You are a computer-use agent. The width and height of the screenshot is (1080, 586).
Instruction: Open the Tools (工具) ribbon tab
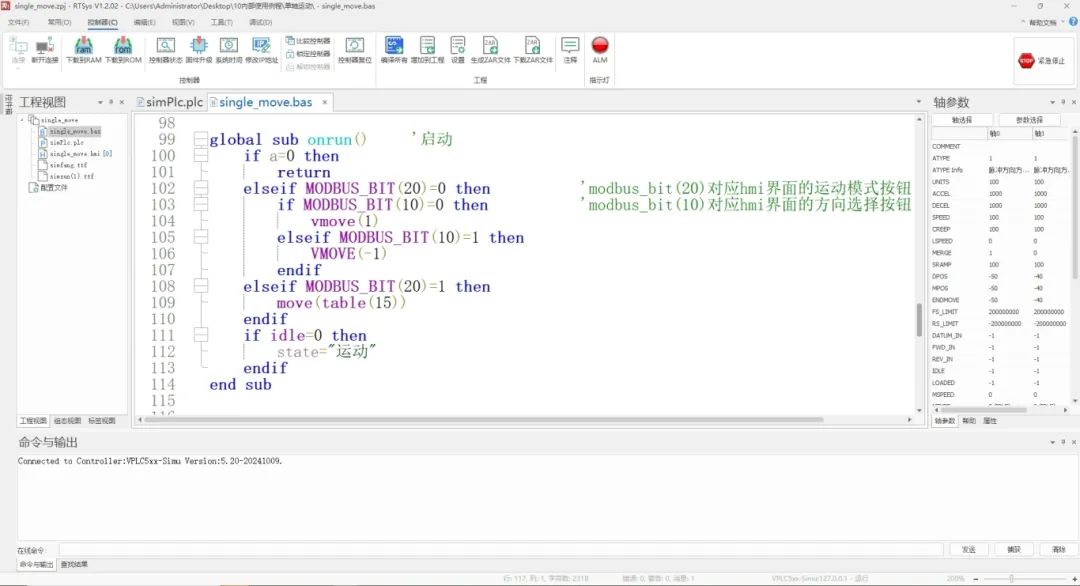click(222, 22)
